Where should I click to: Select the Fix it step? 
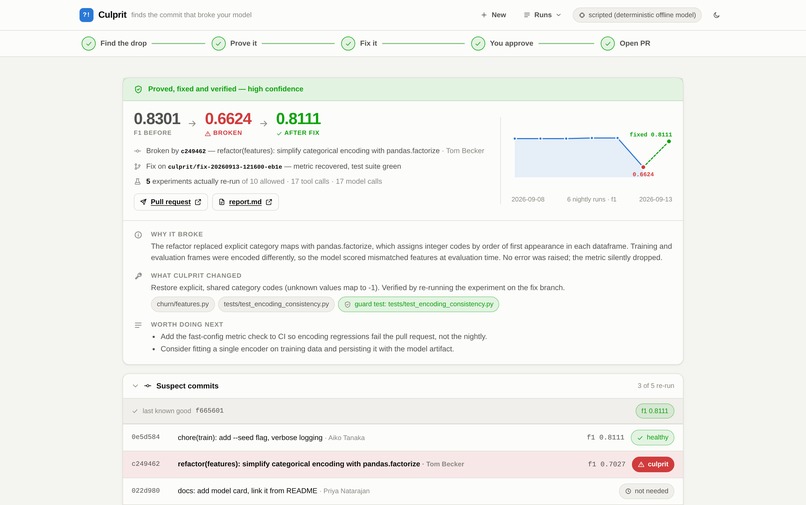(x=359, y=43)
